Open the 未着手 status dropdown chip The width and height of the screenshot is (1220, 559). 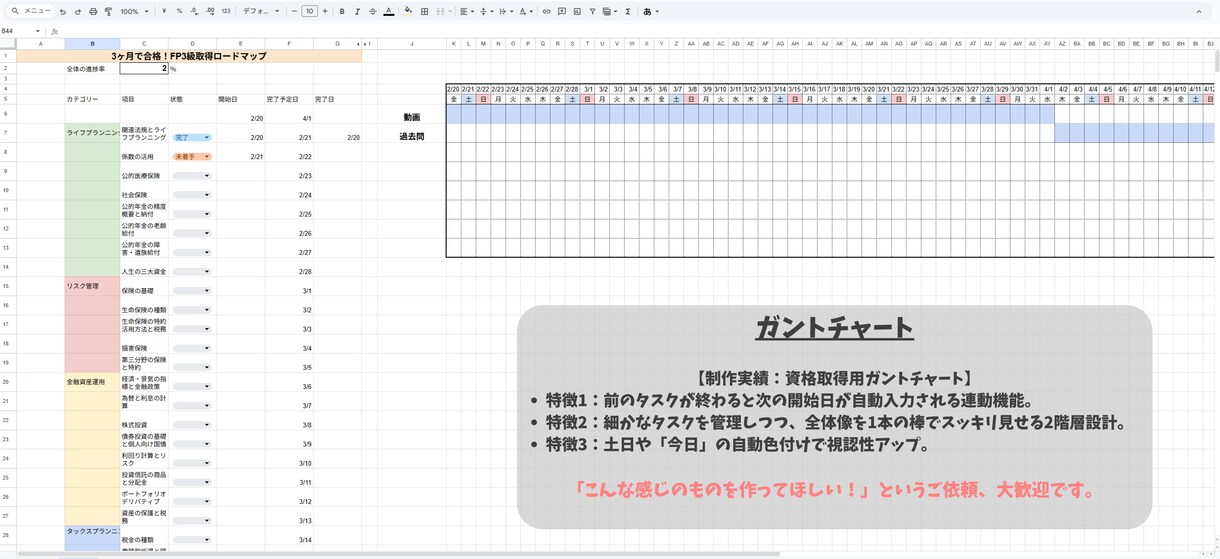tap(192, 157)
